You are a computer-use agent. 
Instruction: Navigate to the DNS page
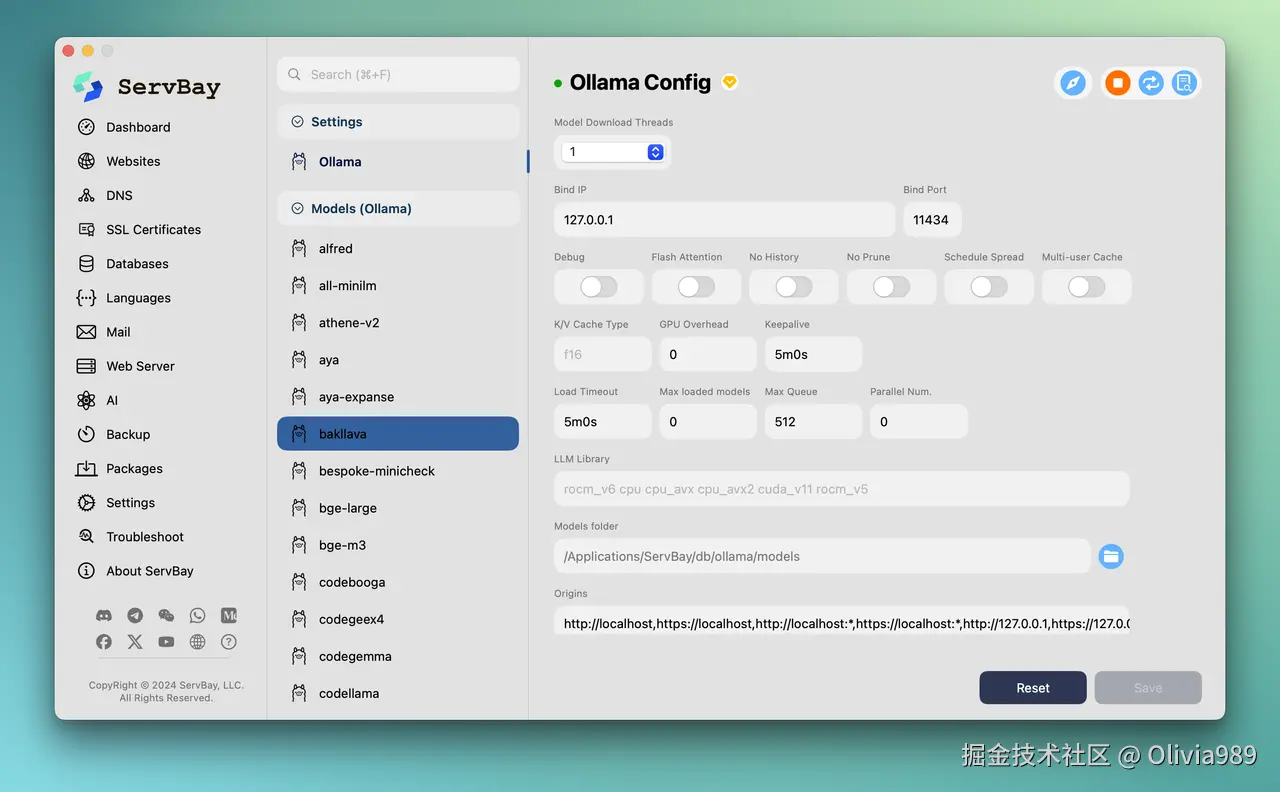119,195
